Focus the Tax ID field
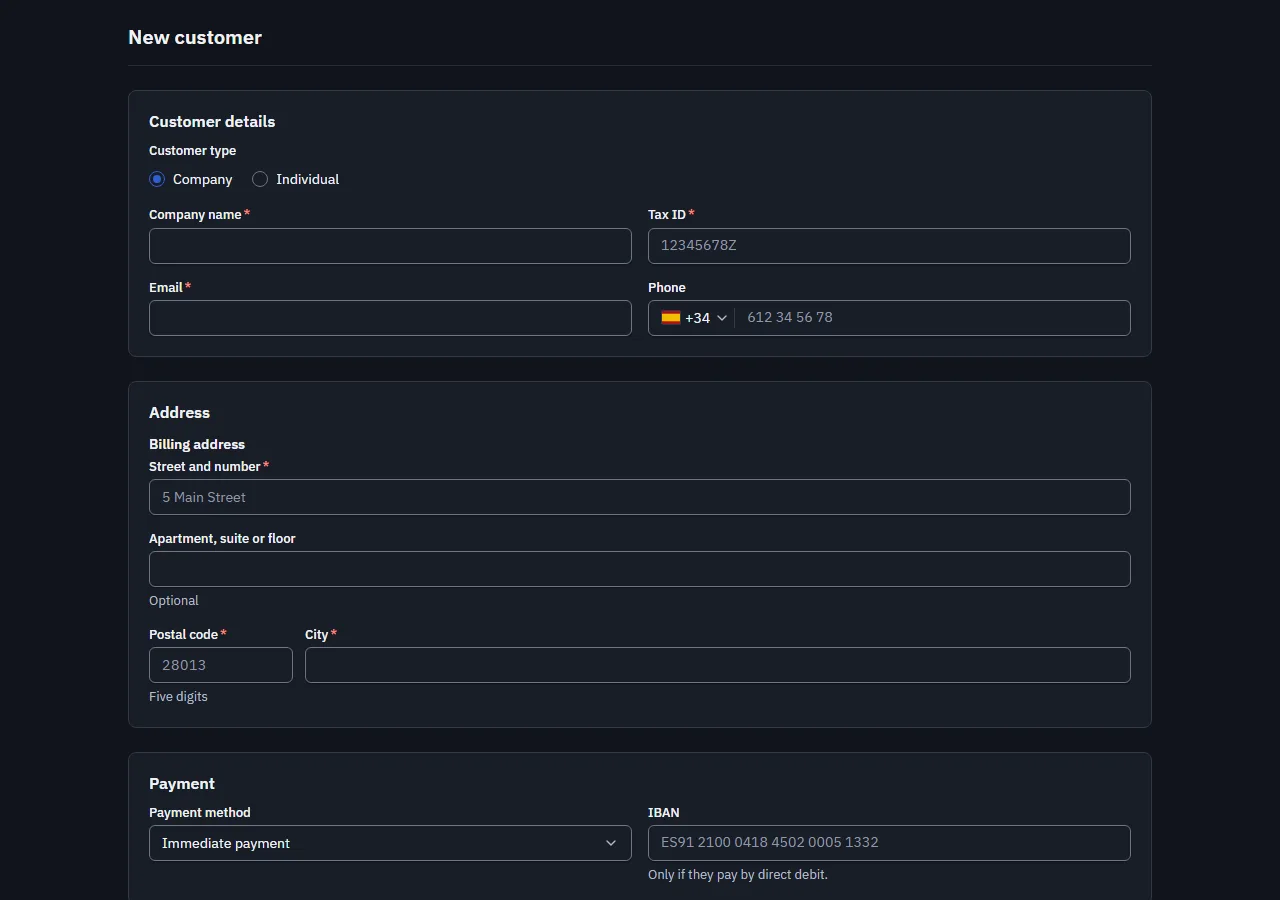Image resolution: width=1280 pixels, height=900 pixels. (x=889, y=246)
